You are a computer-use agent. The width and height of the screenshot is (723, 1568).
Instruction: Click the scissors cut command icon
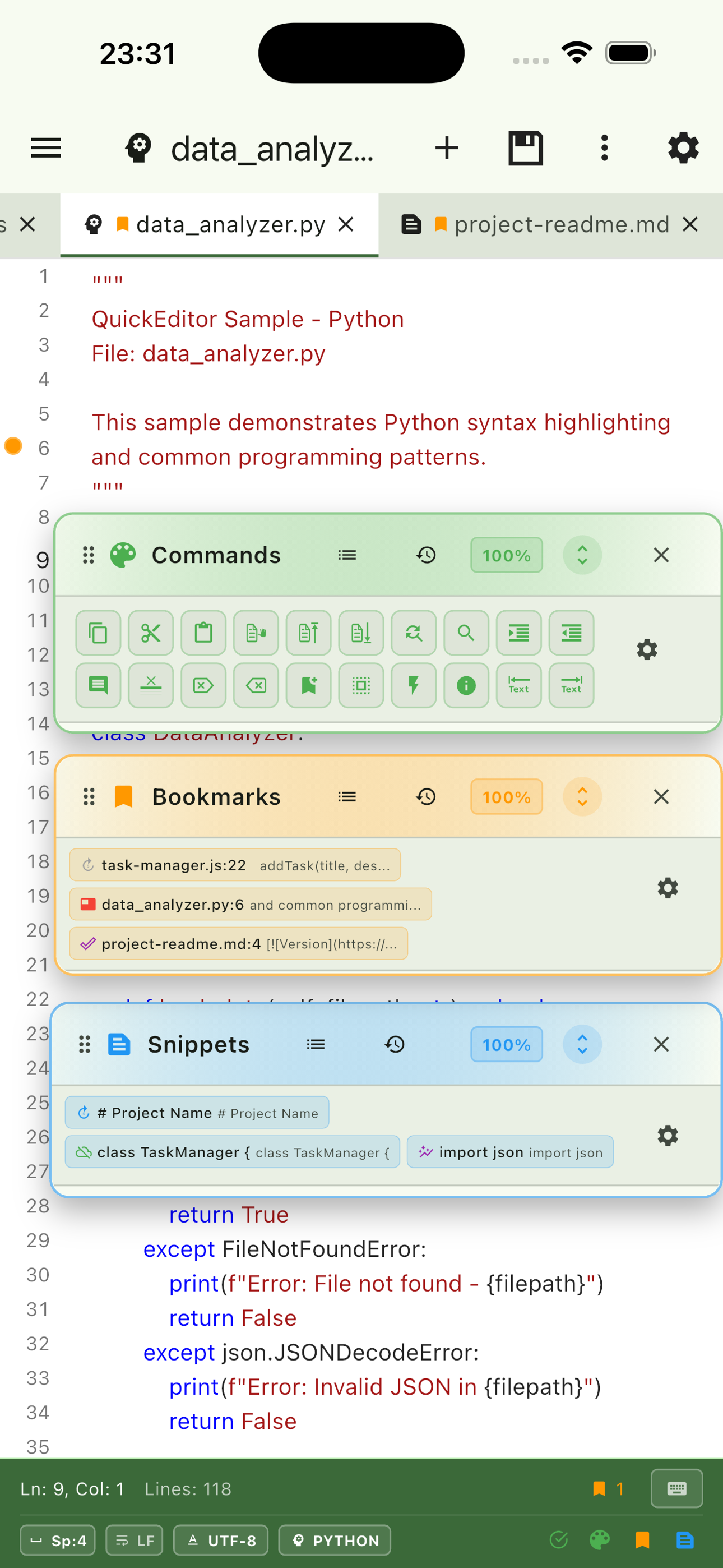click(151, 633)
